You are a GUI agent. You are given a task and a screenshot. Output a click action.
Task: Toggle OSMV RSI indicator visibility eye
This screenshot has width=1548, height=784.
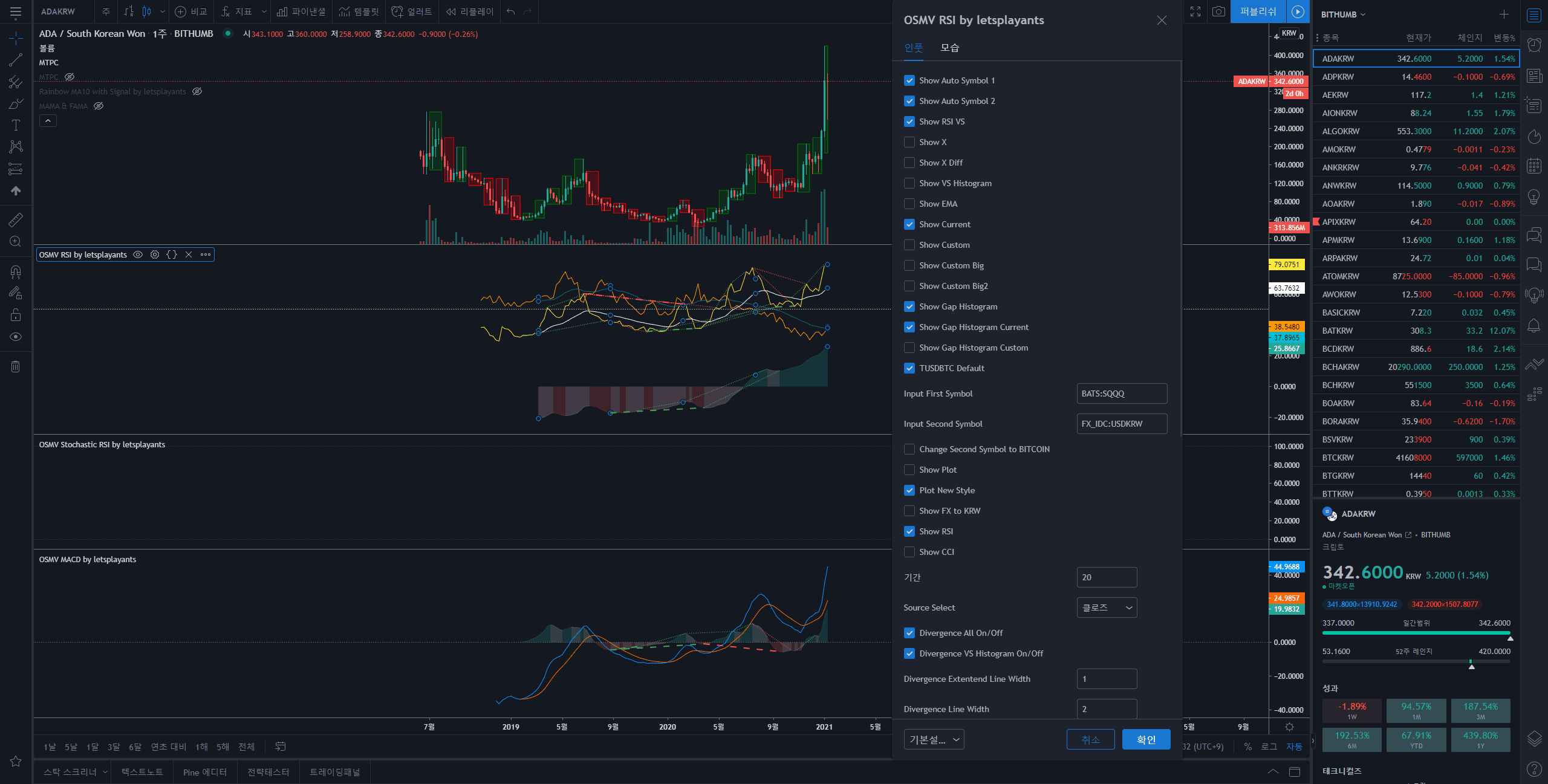tap(138, 254)
